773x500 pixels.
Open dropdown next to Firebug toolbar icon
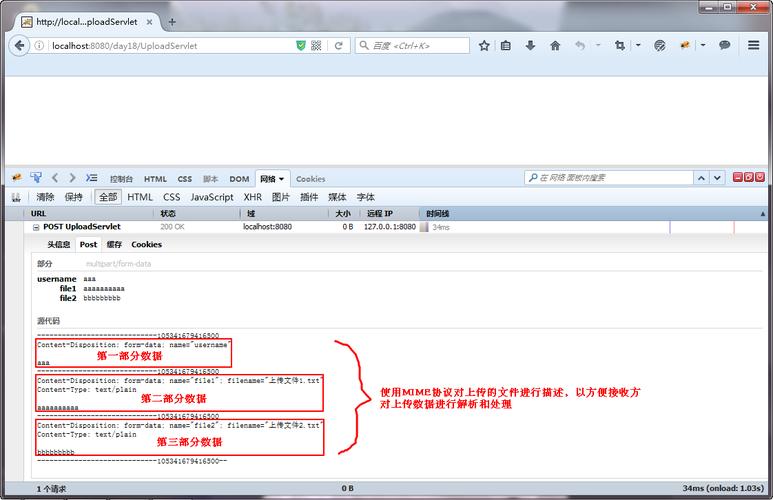coord(703,45)
